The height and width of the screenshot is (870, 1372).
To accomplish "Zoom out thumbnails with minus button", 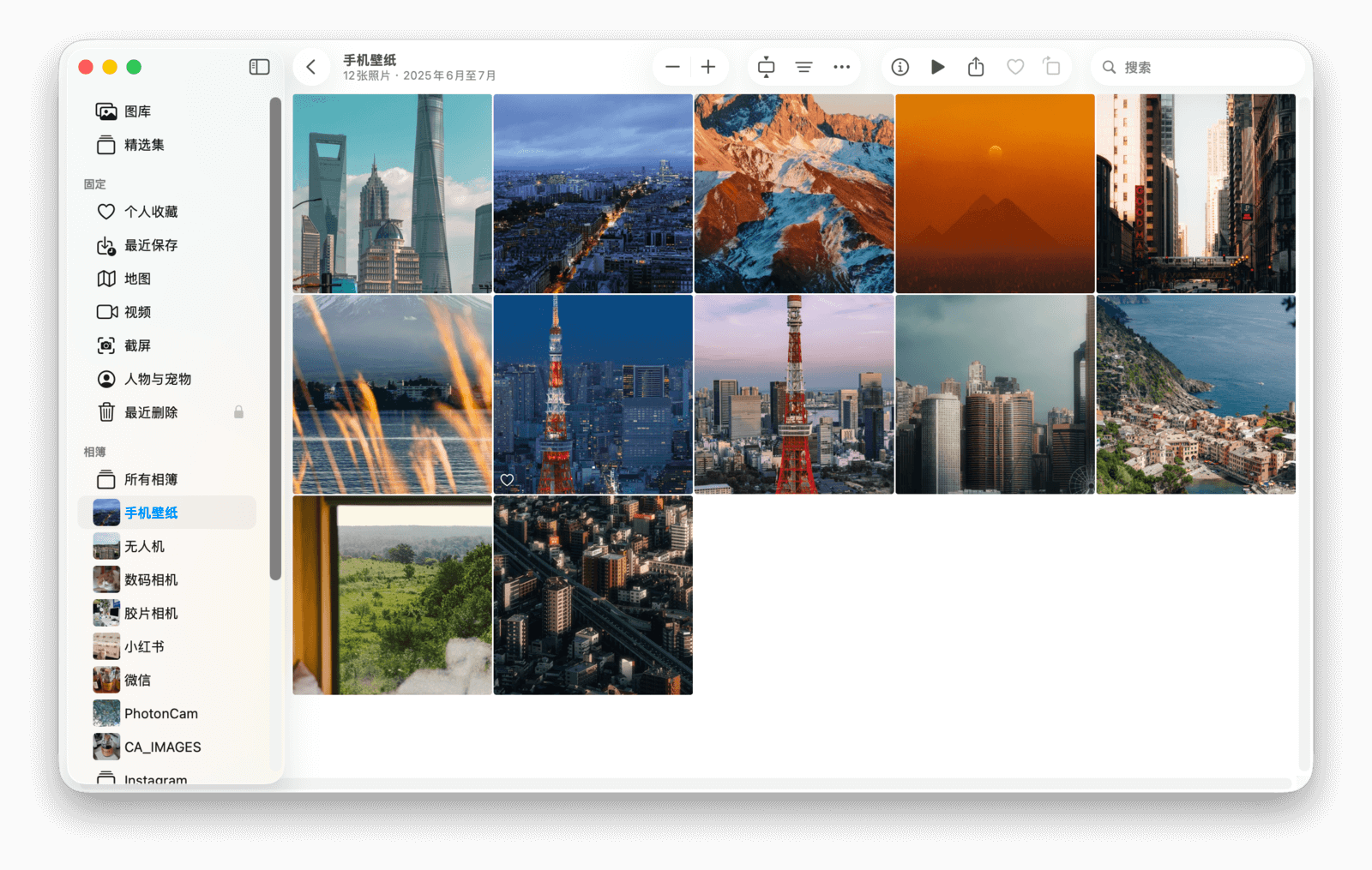I will pyautogui.click(x=672, y=67).
